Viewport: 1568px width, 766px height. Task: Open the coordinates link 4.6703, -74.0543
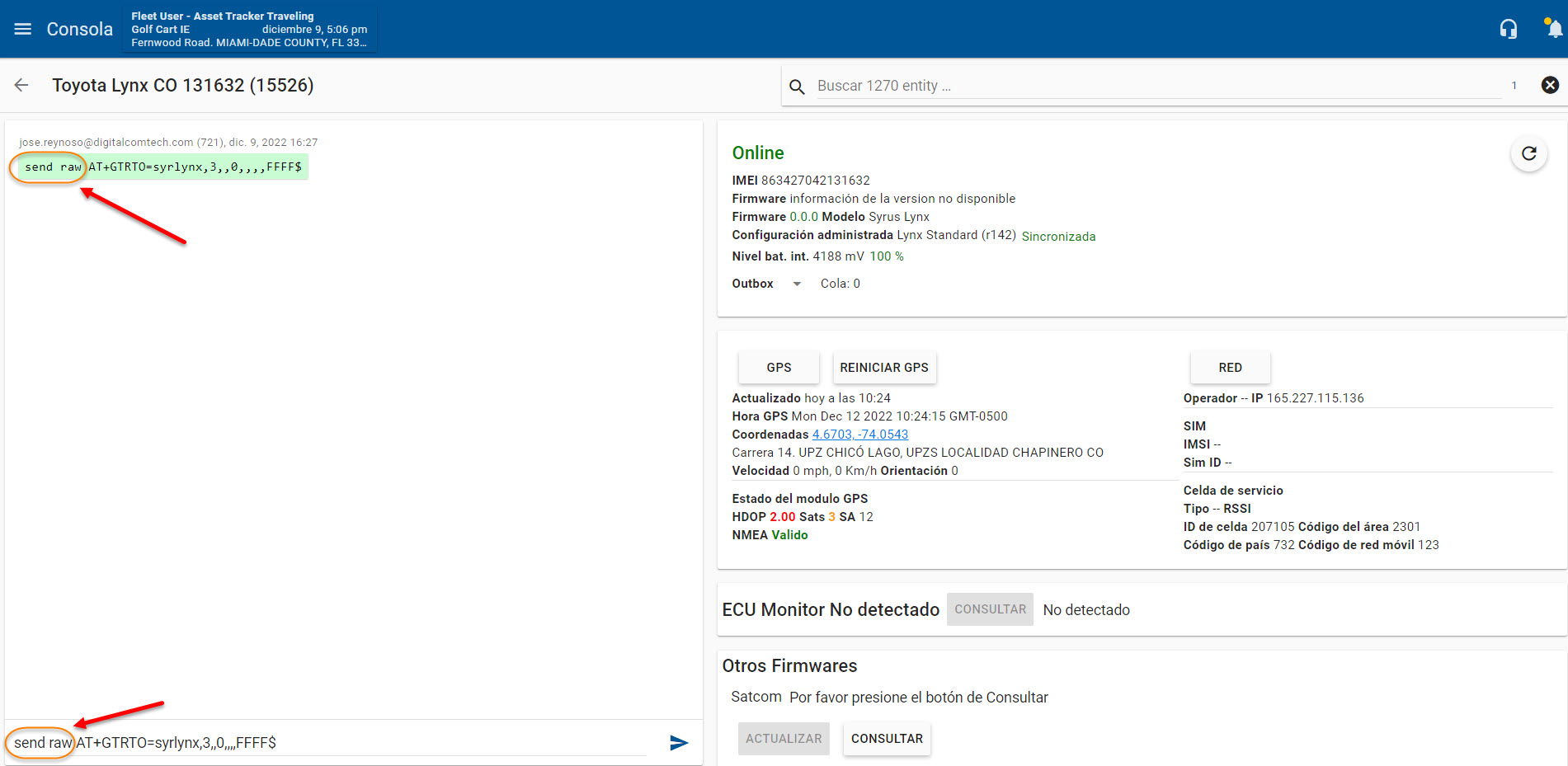pyautogui.click(x=859, y=435)
